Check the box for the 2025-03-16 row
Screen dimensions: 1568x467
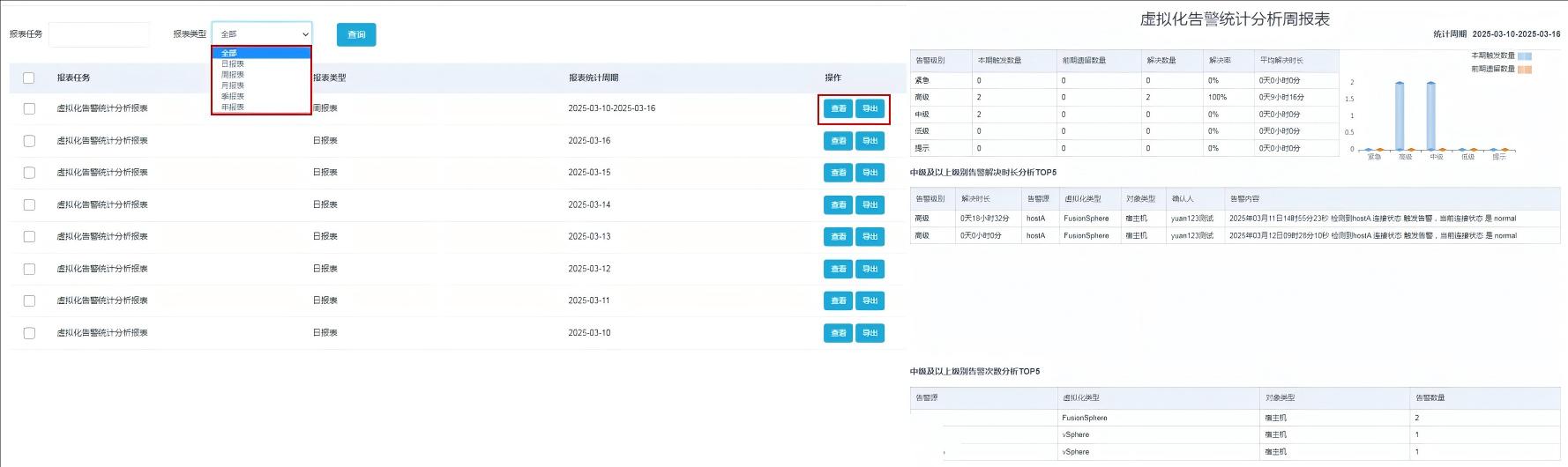(29, 141)
